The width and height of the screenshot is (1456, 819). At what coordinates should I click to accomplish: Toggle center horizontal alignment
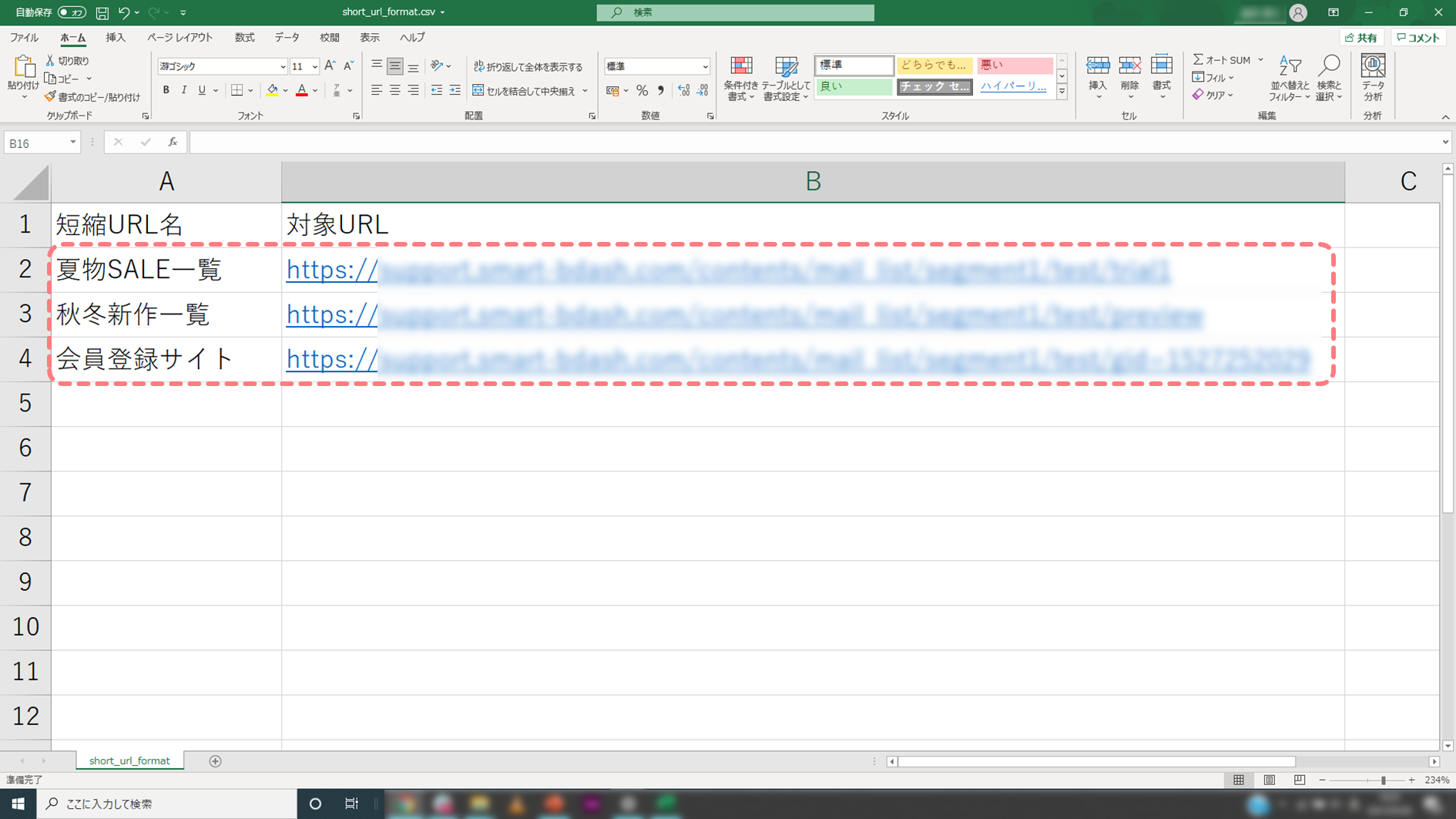pyautogui.click(x=395, y=90)
